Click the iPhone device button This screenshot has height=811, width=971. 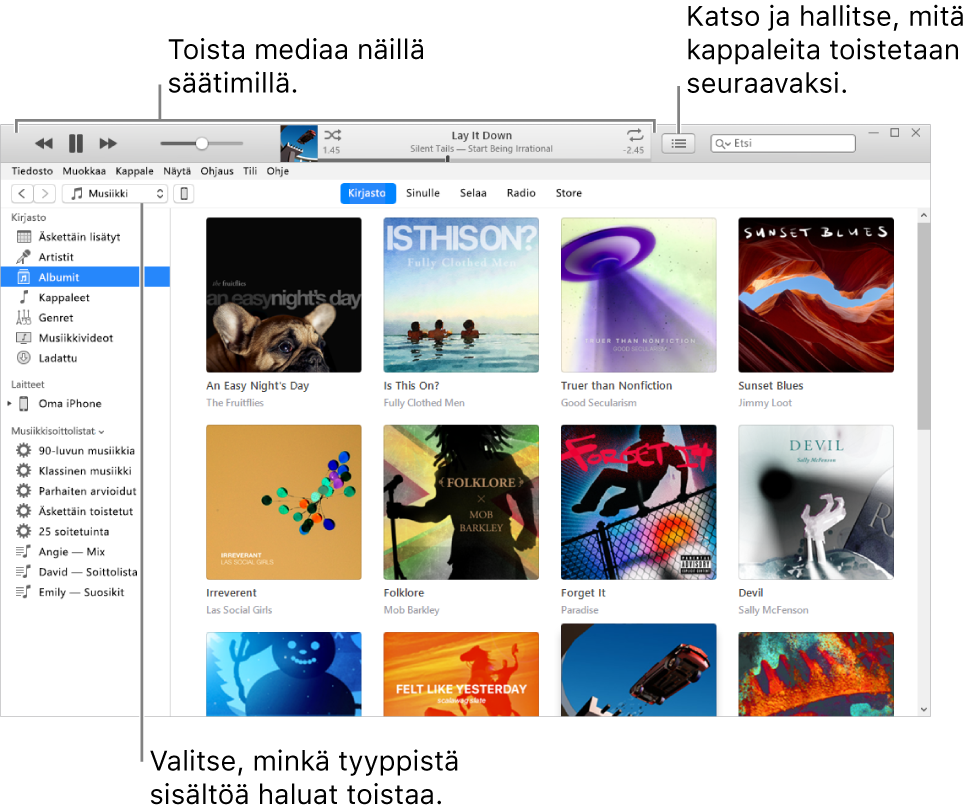[184, 194]
